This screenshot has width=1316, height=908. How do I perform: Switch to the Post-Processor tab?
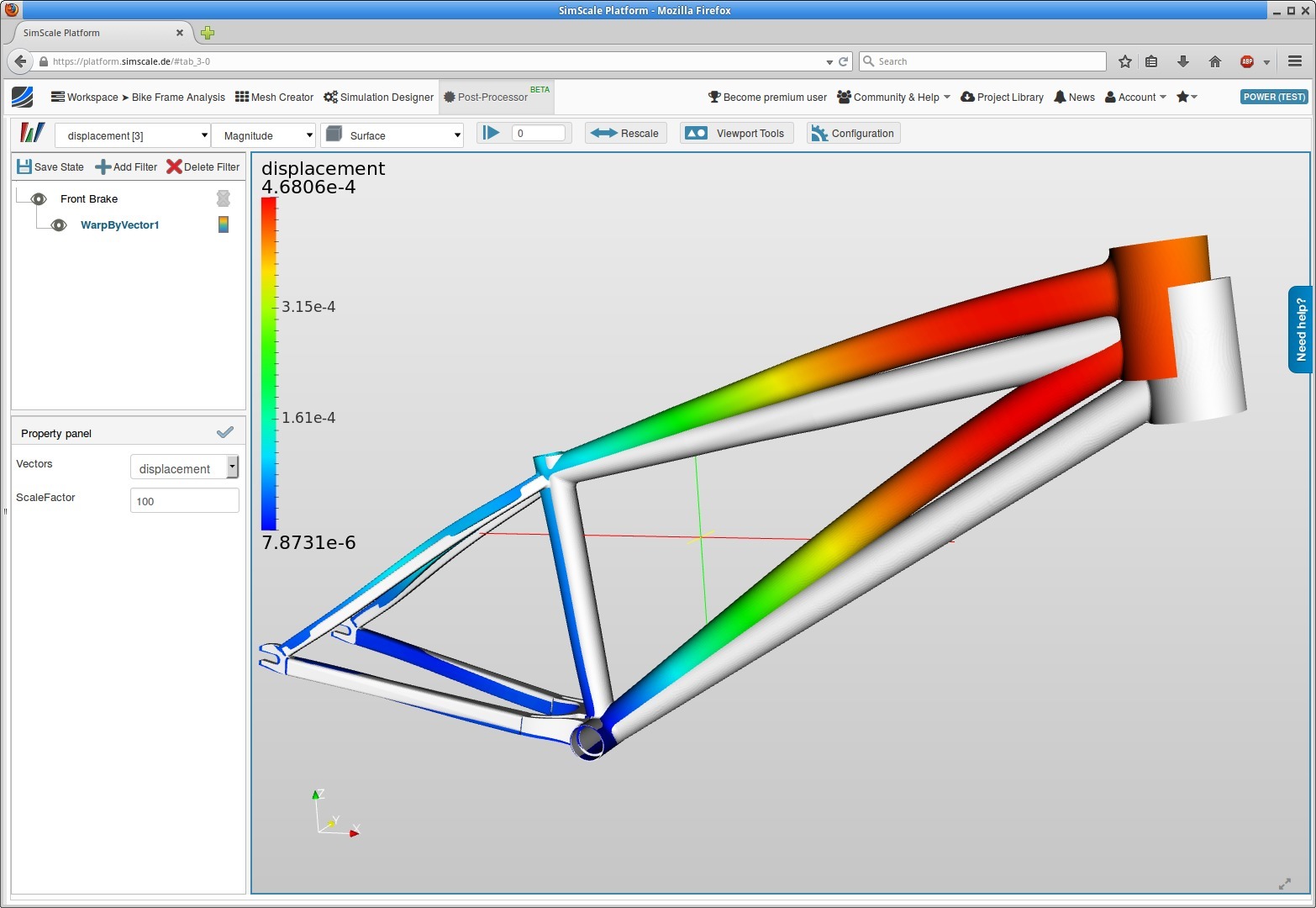[496, 97]
